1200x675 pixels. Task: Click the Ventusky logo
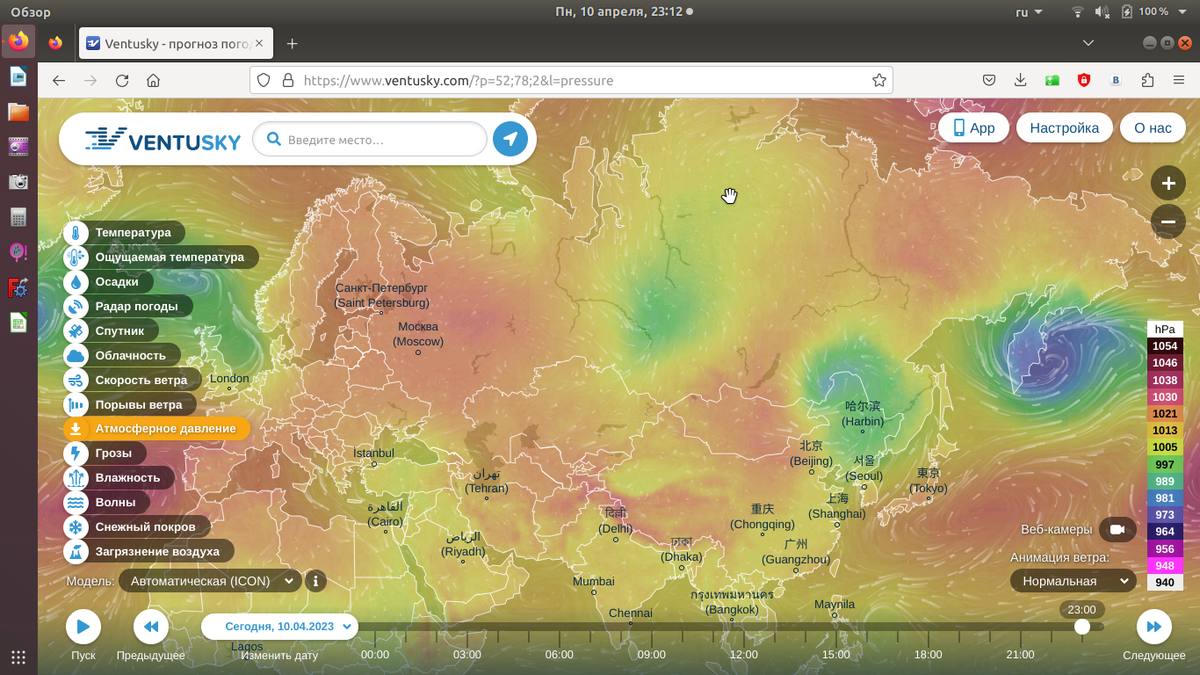coord(161,140)
